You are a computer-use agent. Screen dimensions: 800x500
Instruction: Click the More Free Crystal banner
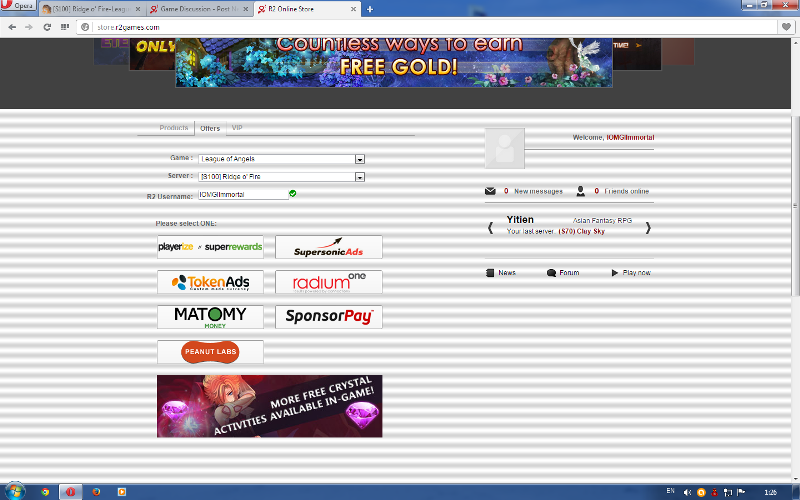(269, 406)
